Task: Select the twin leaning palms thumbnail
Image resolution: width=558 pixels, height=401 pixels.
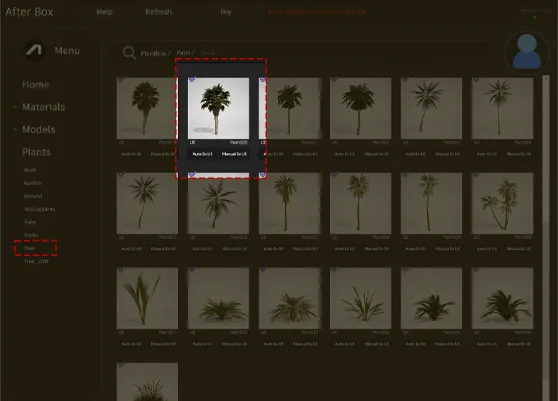Action: coord(502,203)
